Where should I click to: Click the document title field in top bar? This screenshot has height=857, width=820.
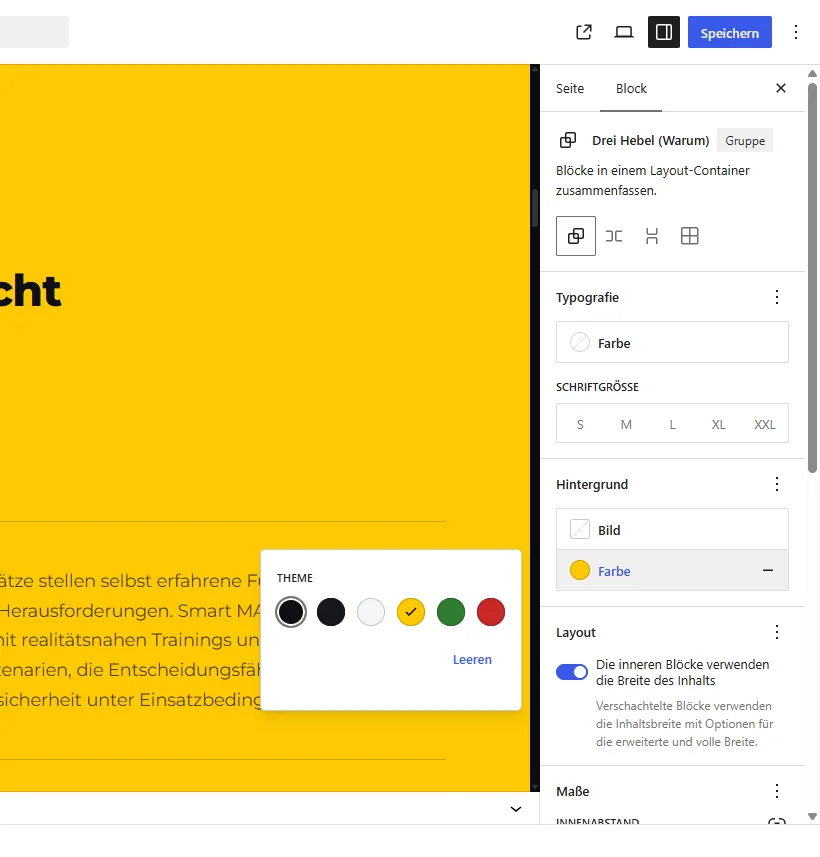click(34, 32)
